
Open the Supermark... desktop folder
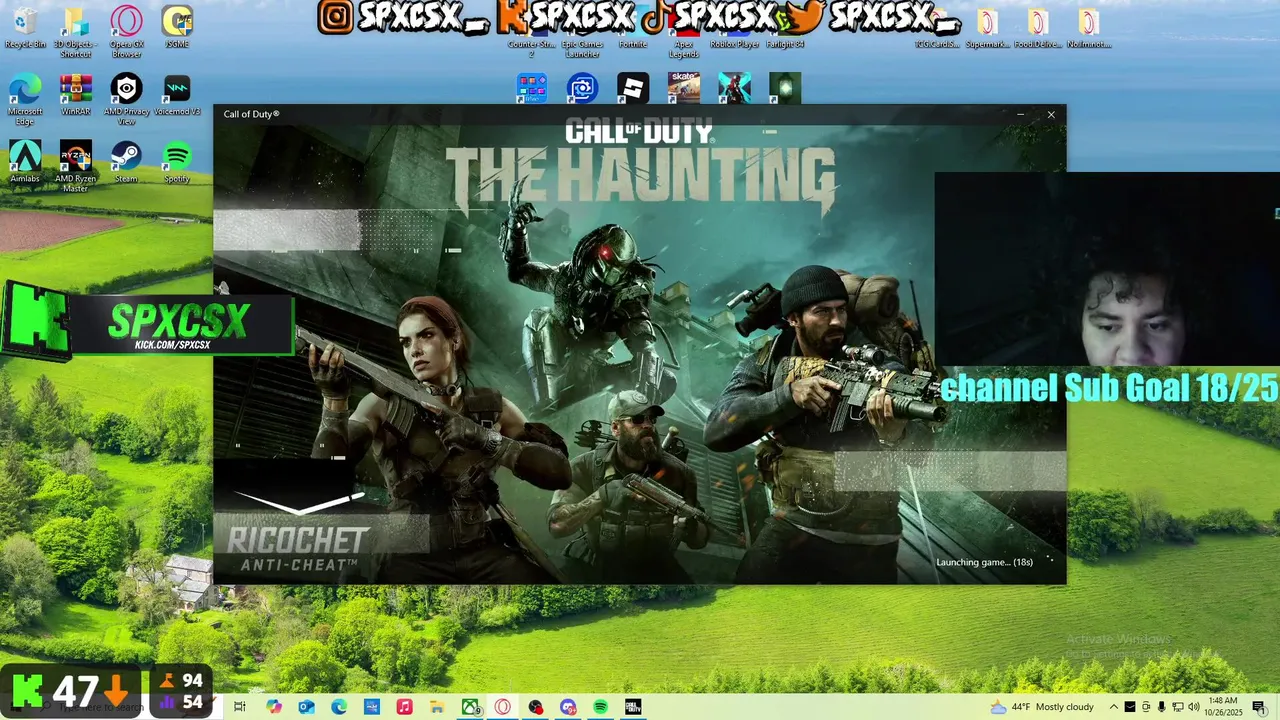[x=987, y=28]
